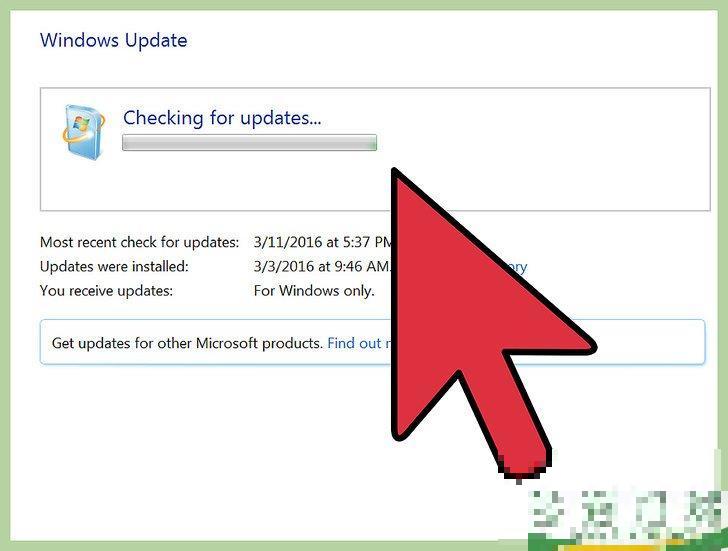Image resolution: width=728 pixels, height=551 pixels.
Task: Click the Windows Update shield icon
Action: click(x=83, y=132)
